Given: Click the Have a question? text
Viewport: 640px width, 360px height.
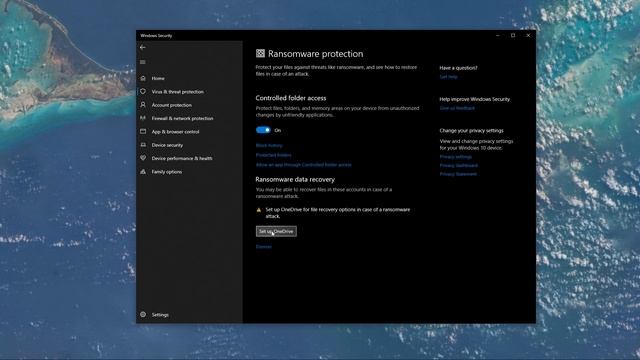Looking at the screenshot, I should [x=458, y=68].
